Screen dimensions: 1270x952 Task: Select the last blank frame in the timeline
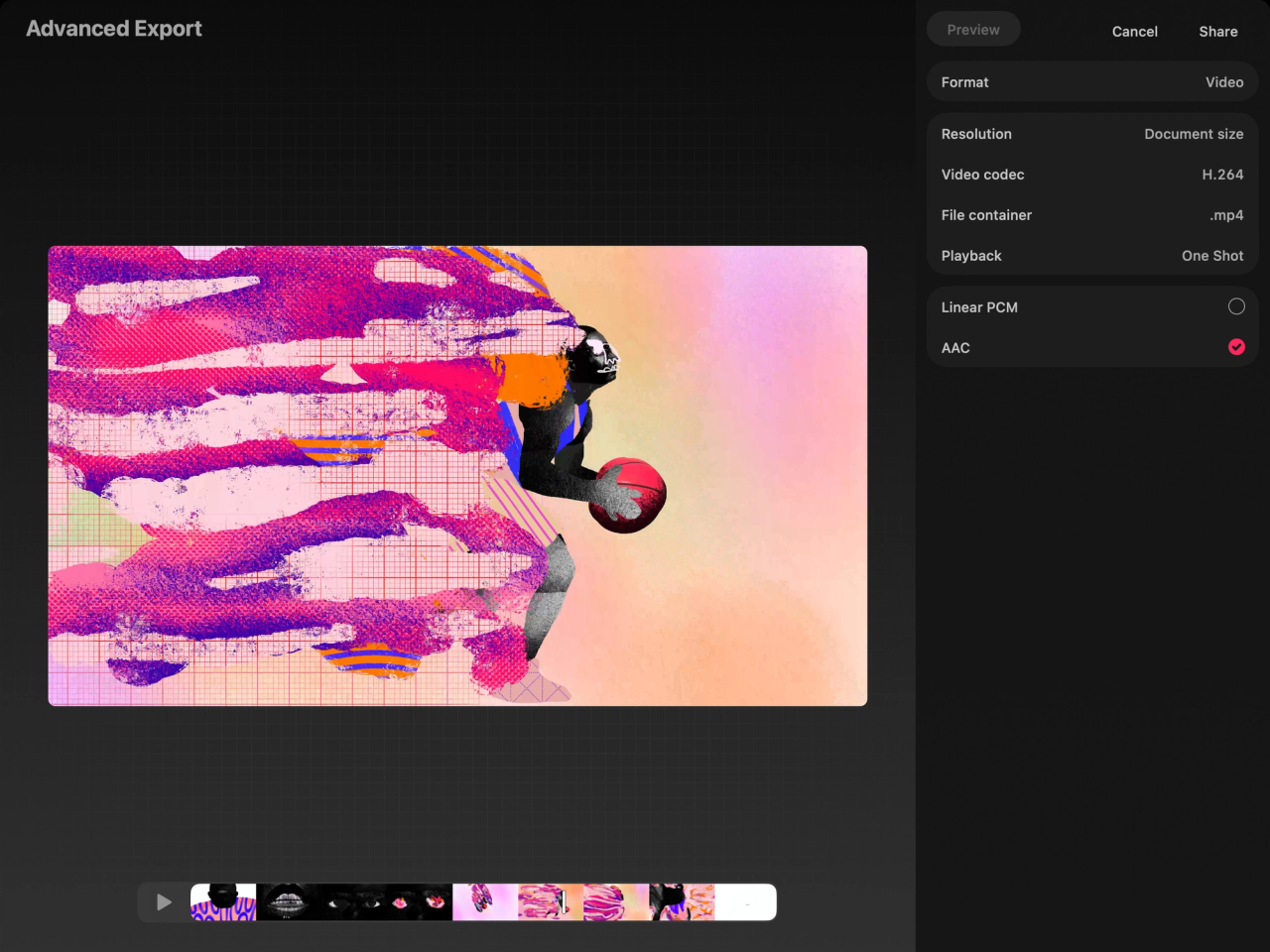tap(744, 902)
